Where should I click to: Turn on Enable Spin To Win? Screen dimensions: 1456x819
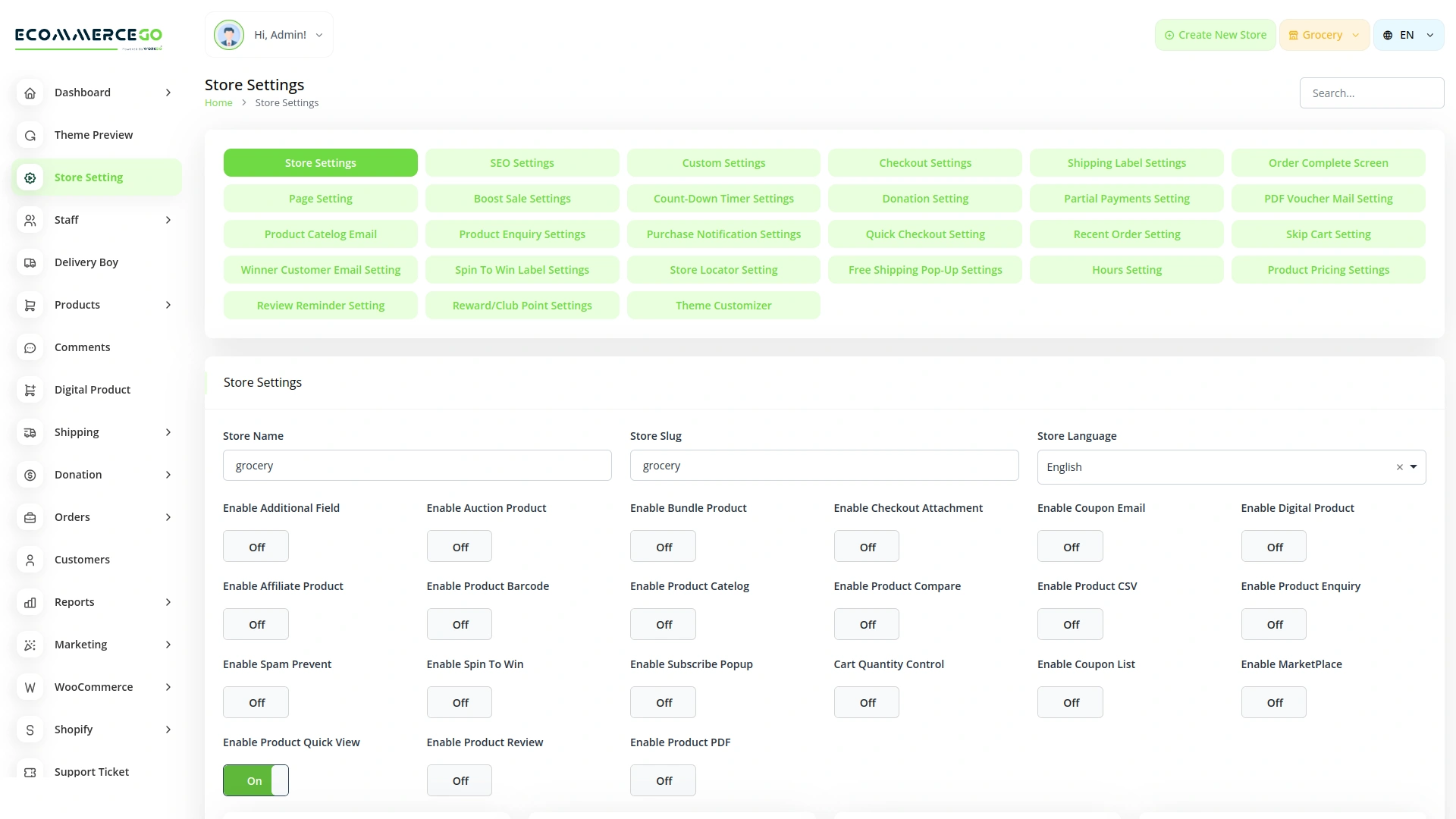(x=459, y=702)
